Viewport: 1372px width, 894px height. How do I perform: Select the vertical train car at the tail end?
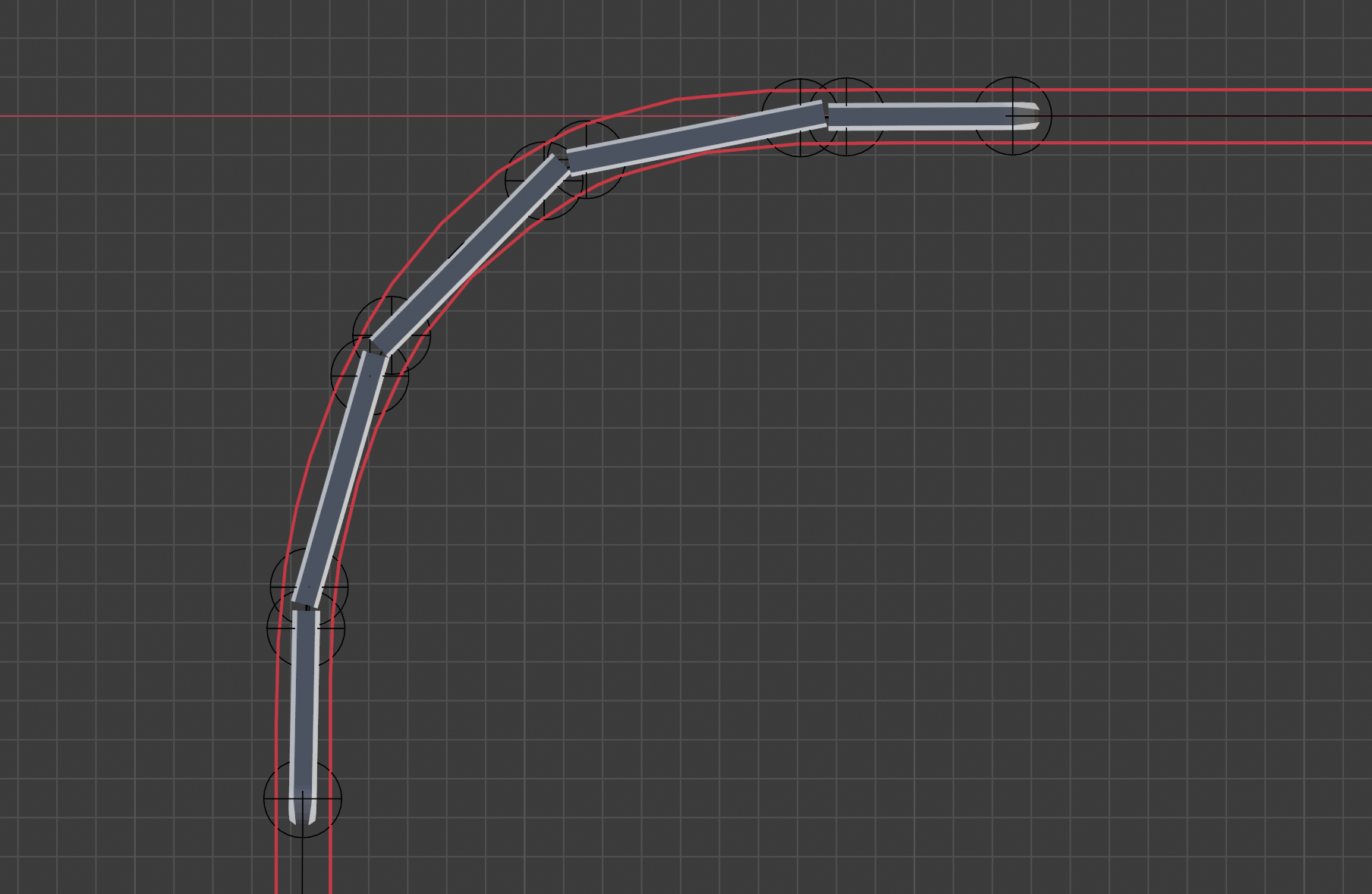[305, 706]
